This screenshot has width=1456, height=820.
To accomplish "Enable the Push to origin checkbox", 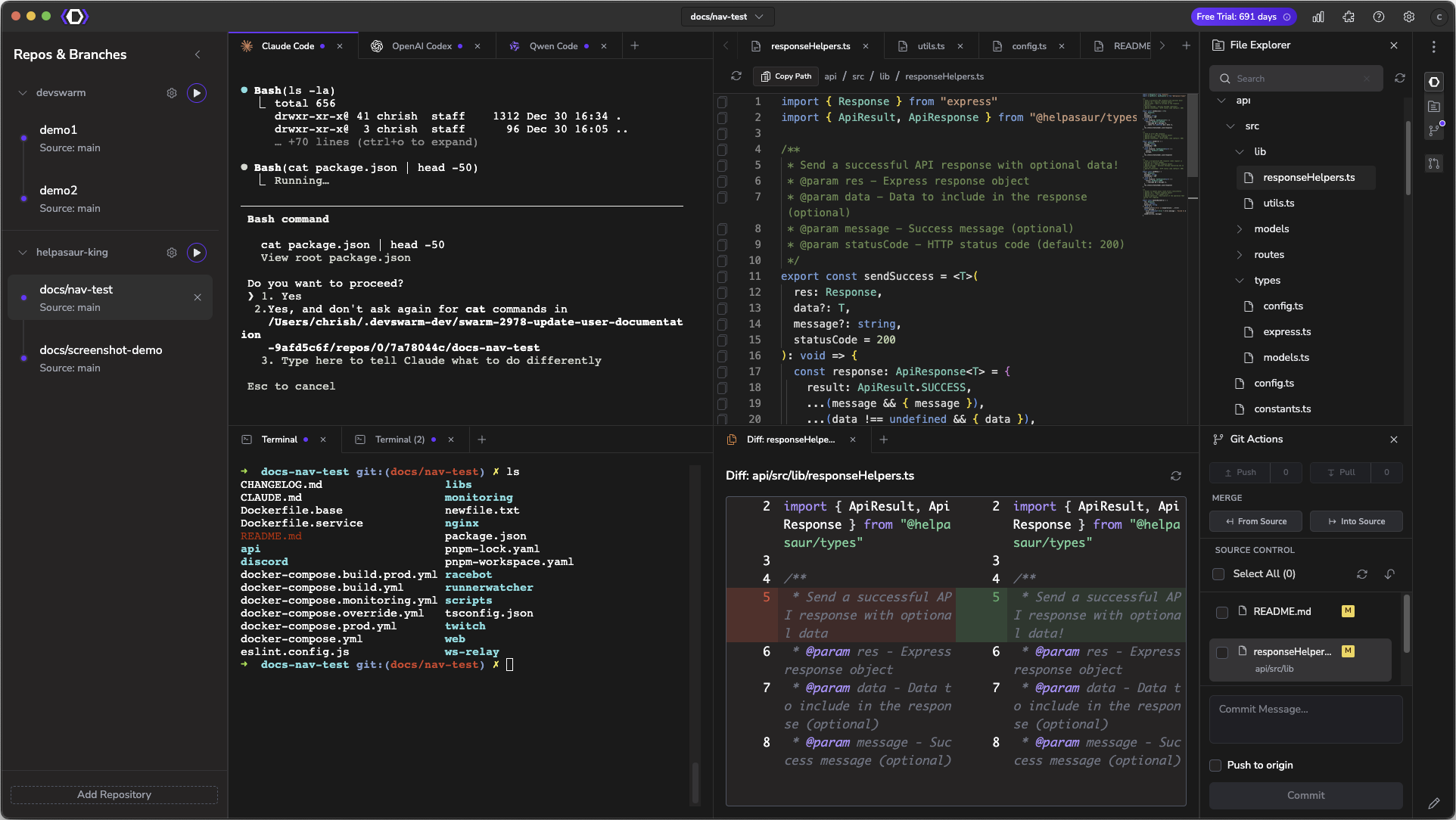I will coord(1215,766).
